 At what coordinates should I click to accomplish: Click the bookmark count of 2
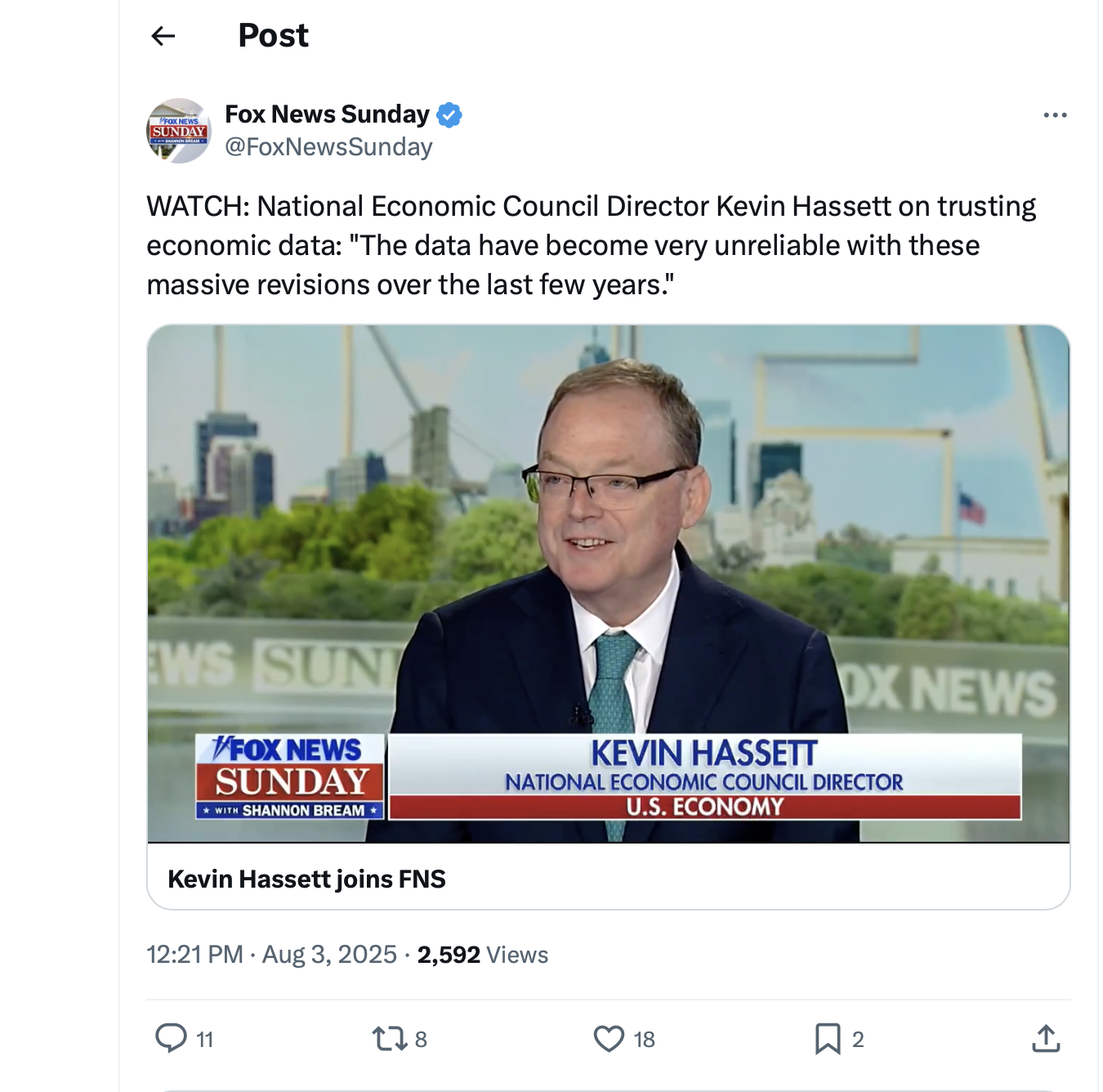858,1040
